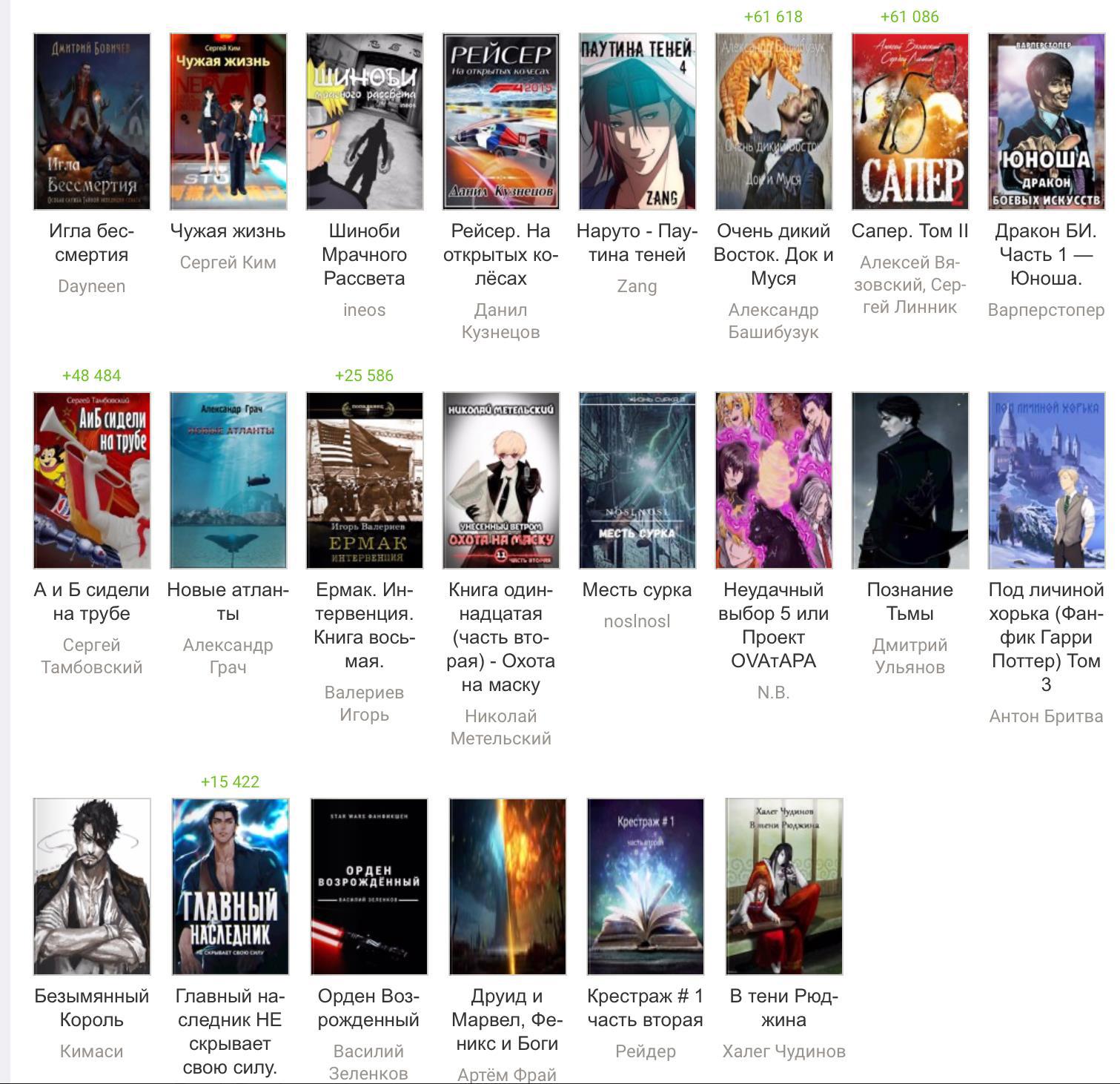The image size is (1120, 1084).
Task: Click the '+25 586' green number
Action: 365,375
